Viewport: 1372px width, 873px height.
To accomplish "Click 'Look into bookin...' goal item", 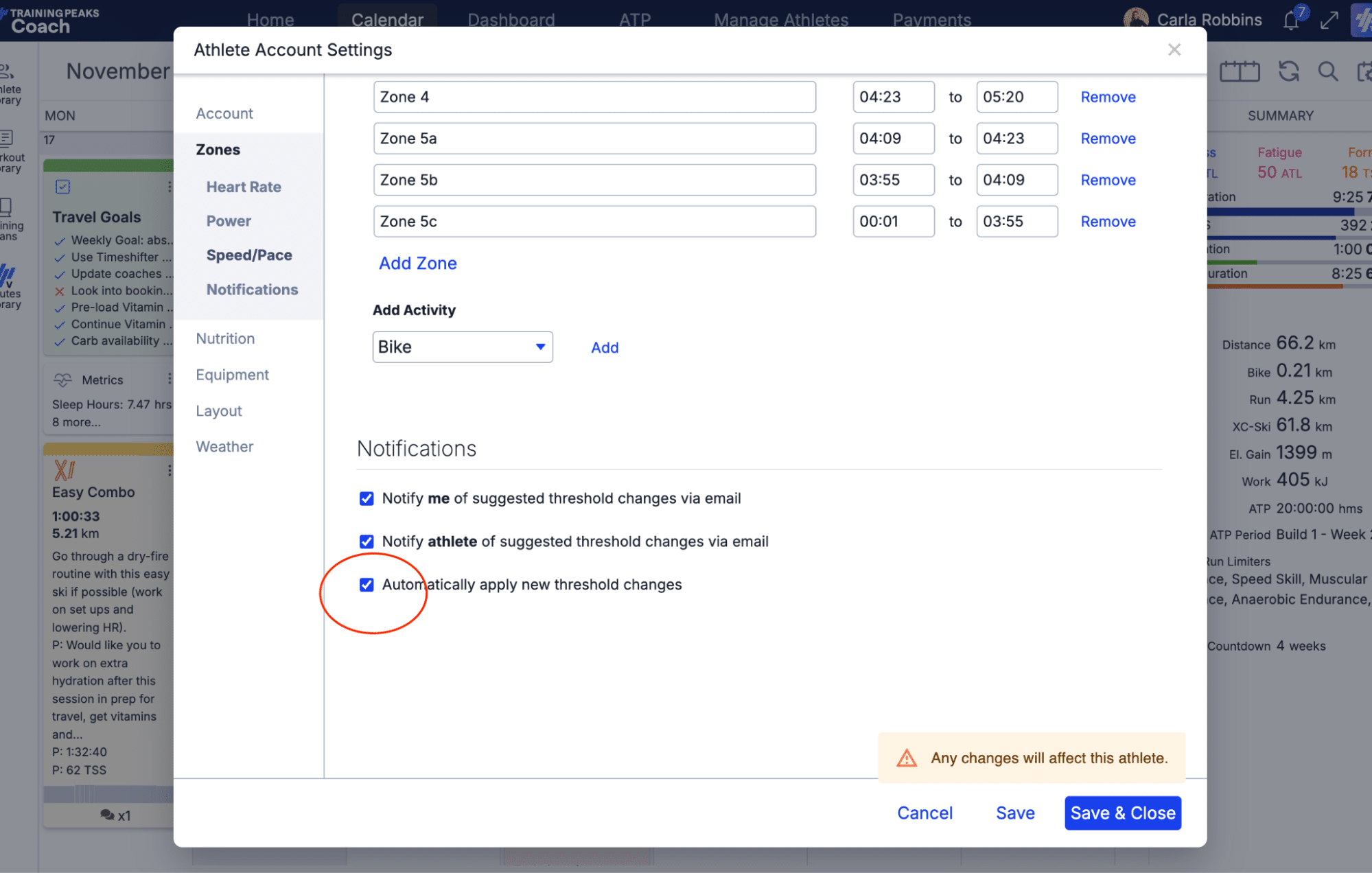I will coord(121,290).
